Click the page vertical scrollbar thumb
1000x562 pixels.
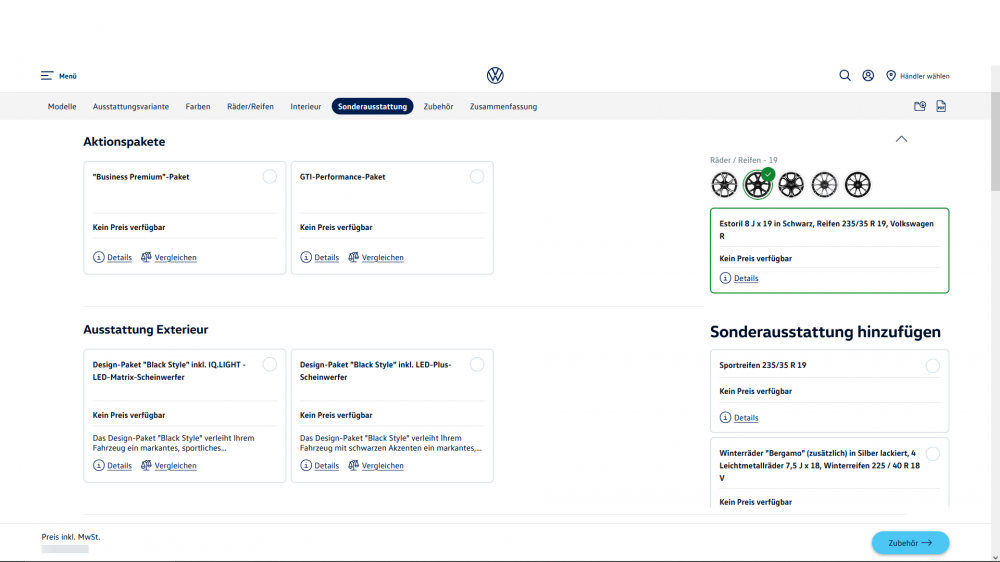pos(995,142)
